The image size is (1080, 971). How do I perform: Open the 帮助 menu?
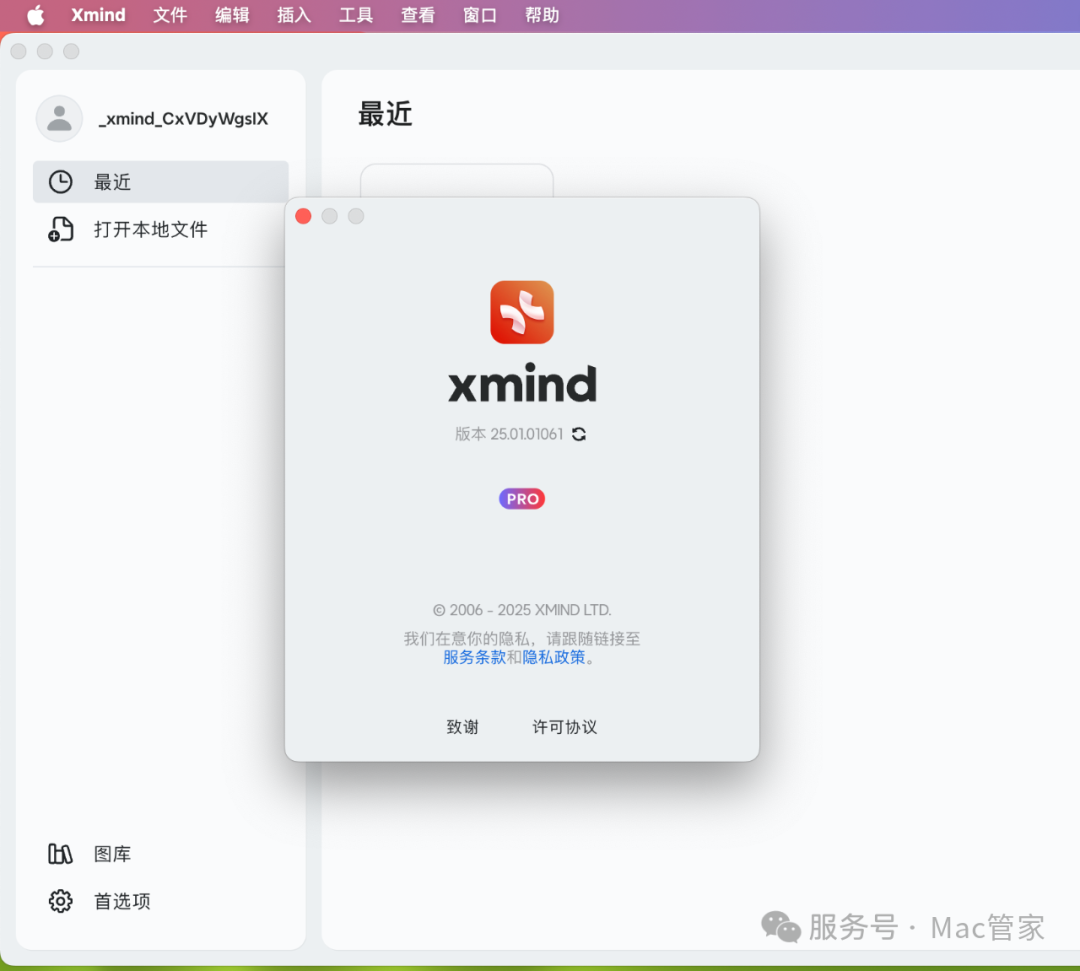point(542,15)
